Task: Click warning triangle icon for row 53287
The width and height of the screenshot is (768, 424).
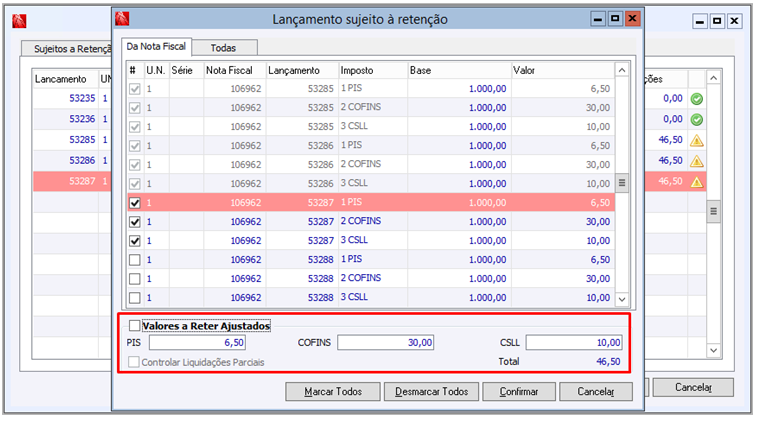Action: [696, 182]
